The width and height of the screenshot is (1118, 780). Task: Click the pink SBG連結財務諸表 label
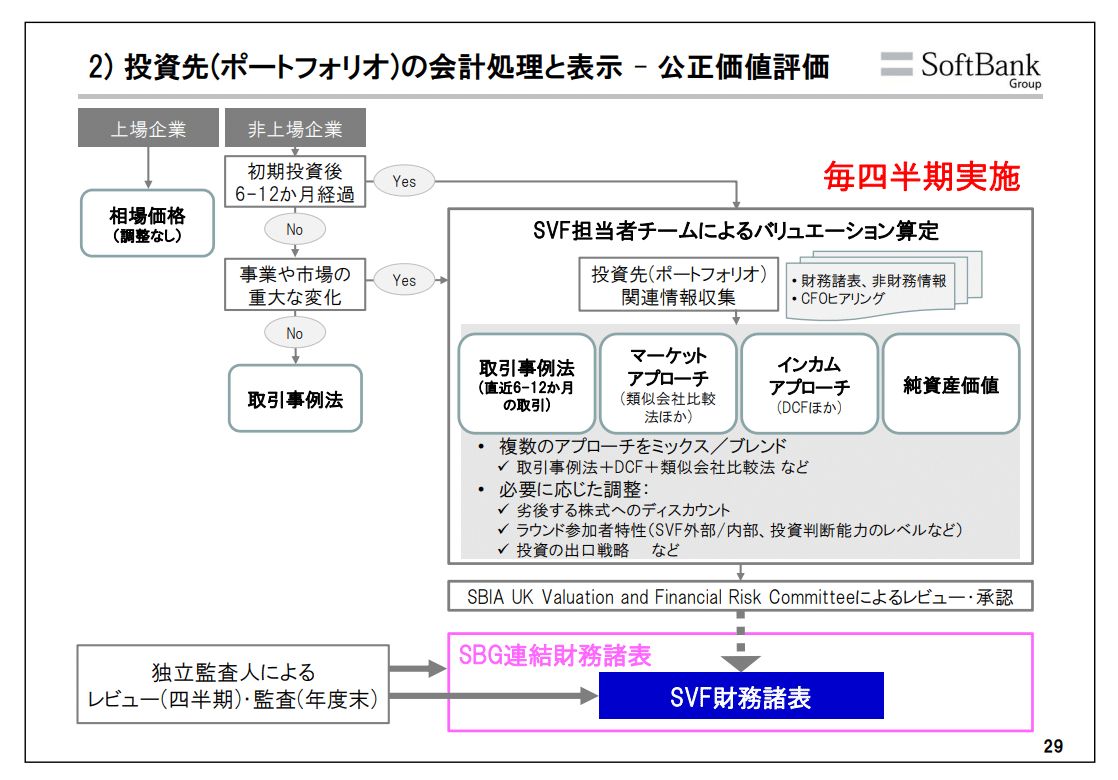pos(555,655)
